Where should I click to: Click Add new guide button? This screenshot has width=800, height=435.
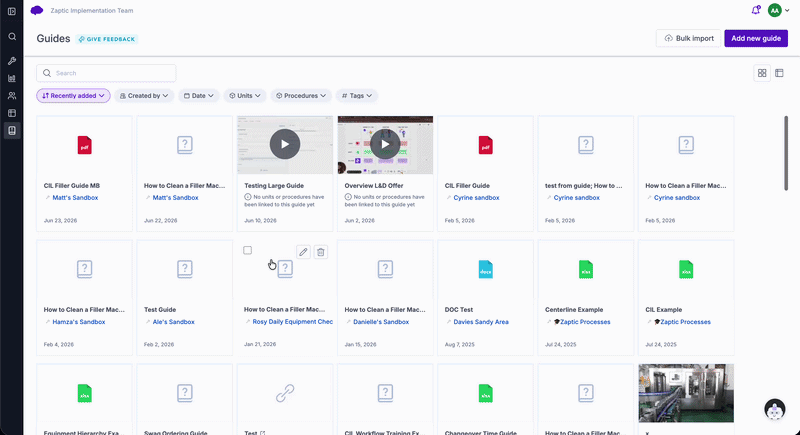756,38
